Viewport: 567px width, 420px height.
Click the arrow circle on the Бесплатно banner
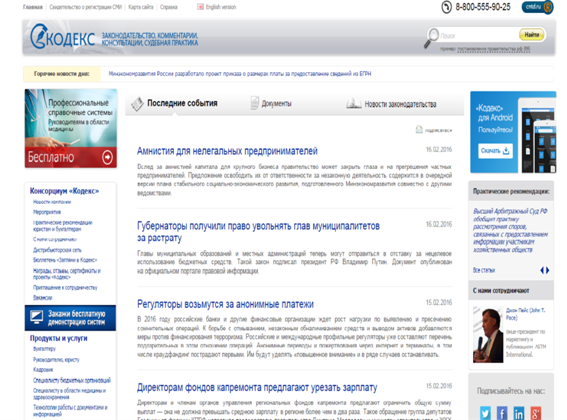107,157
